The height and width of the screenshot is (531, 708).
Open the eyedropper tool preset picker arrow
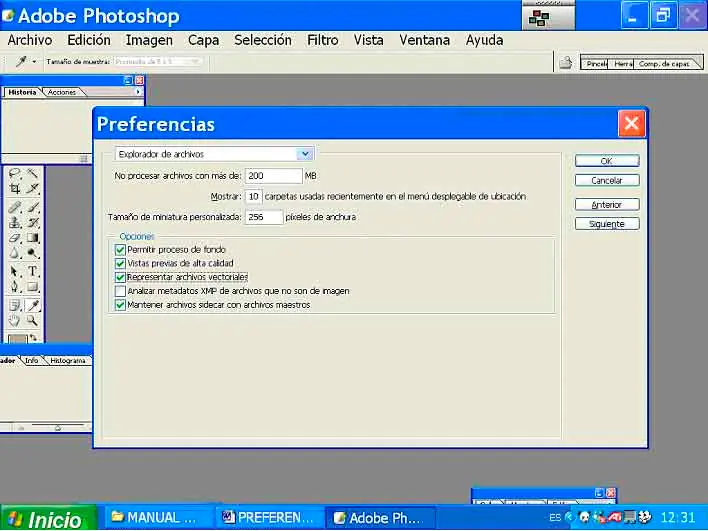(x=34, y=62)
